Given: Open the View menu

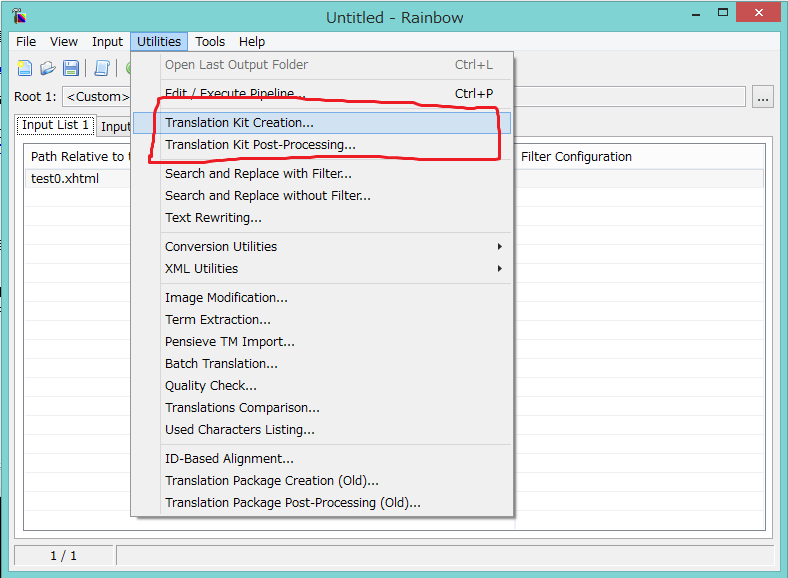Looking at the screenshot, I should [x=64, y=42].
